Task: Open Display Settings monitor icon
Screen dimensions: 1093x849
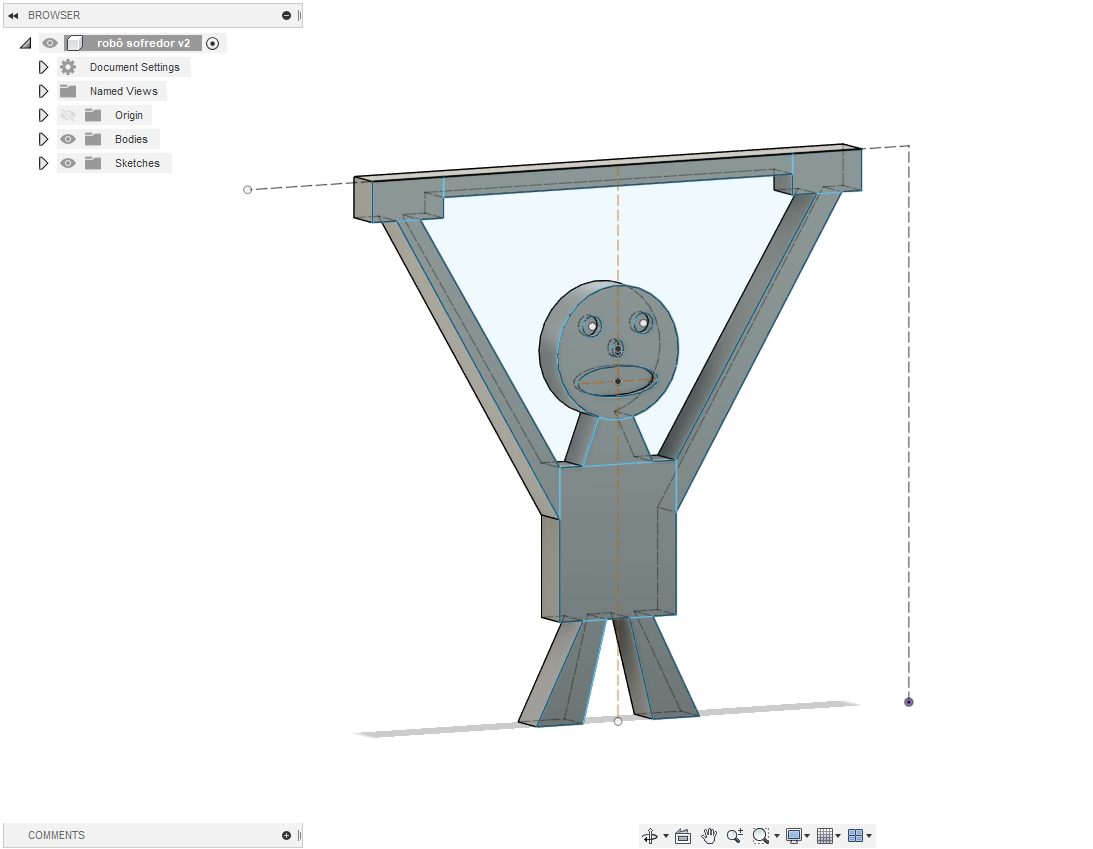Action: click(793, 836)
